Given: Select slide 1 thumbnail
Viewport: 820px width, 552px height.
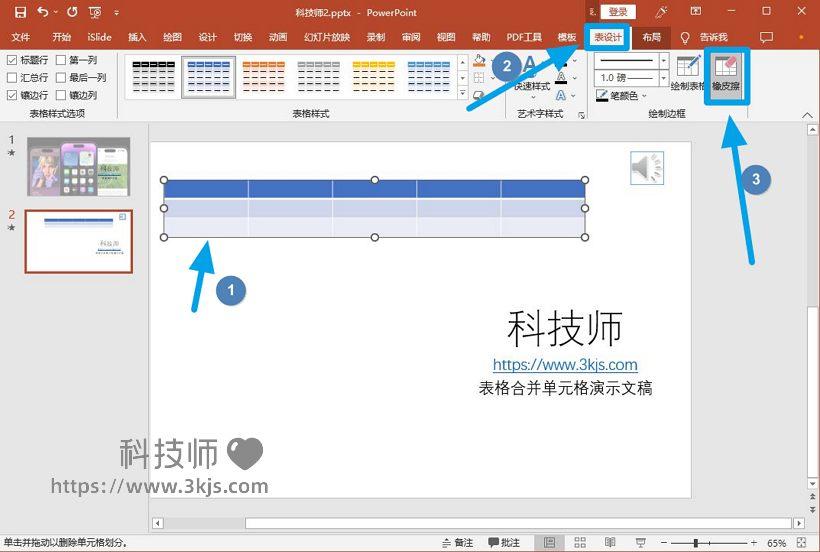Looking at the screenshot, I should [x=78, y=167].
